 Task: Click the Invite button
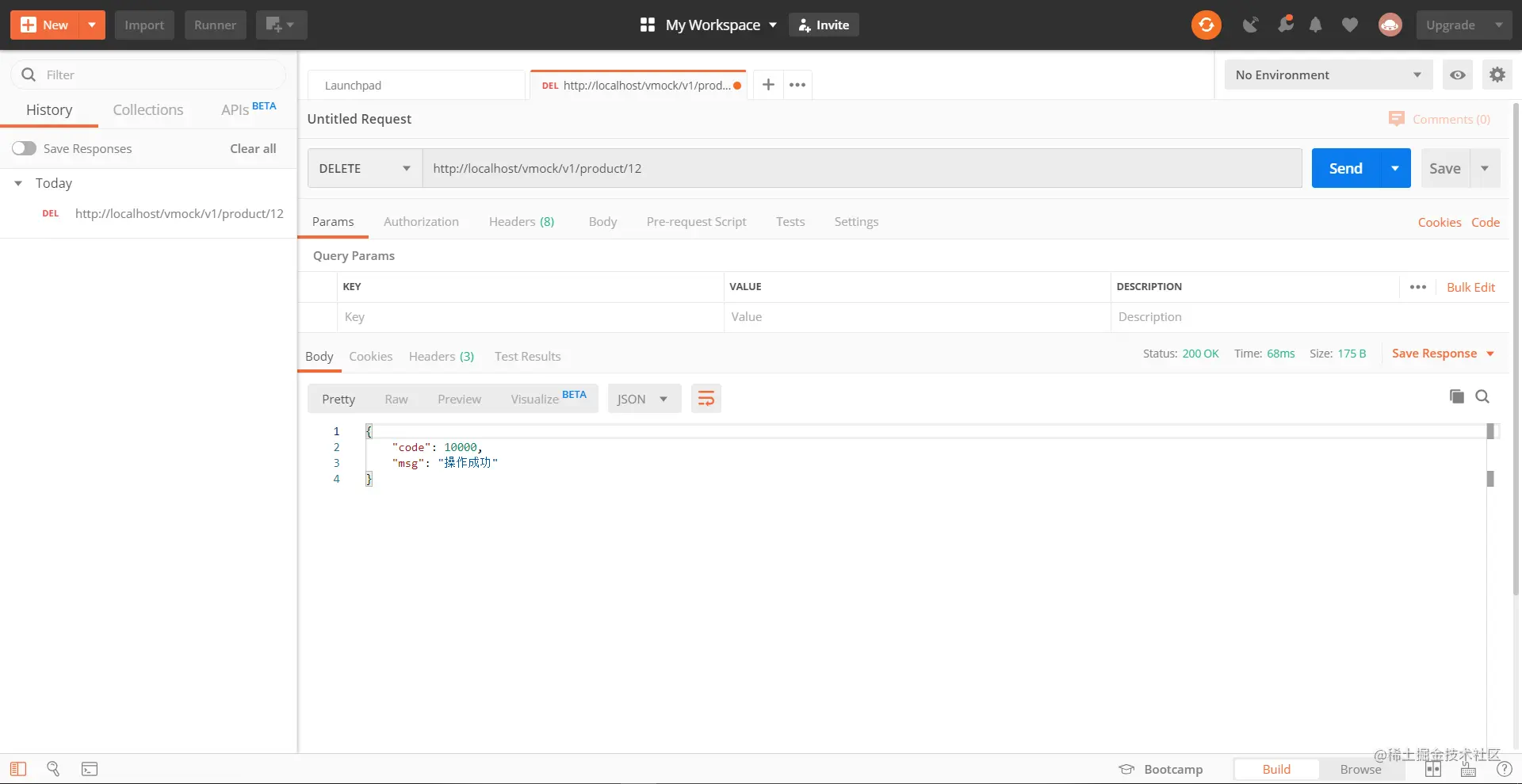pos(824,25)
